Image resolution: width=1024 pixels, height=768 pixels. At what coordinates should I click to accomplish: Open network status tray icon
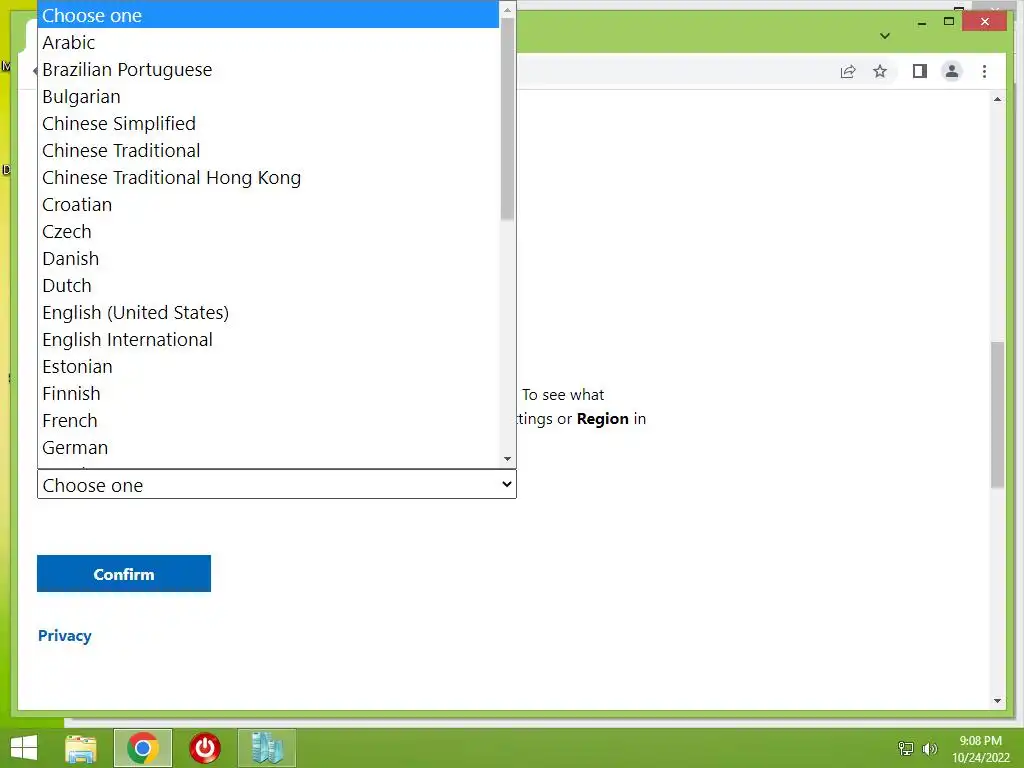(x=906, y=748)
